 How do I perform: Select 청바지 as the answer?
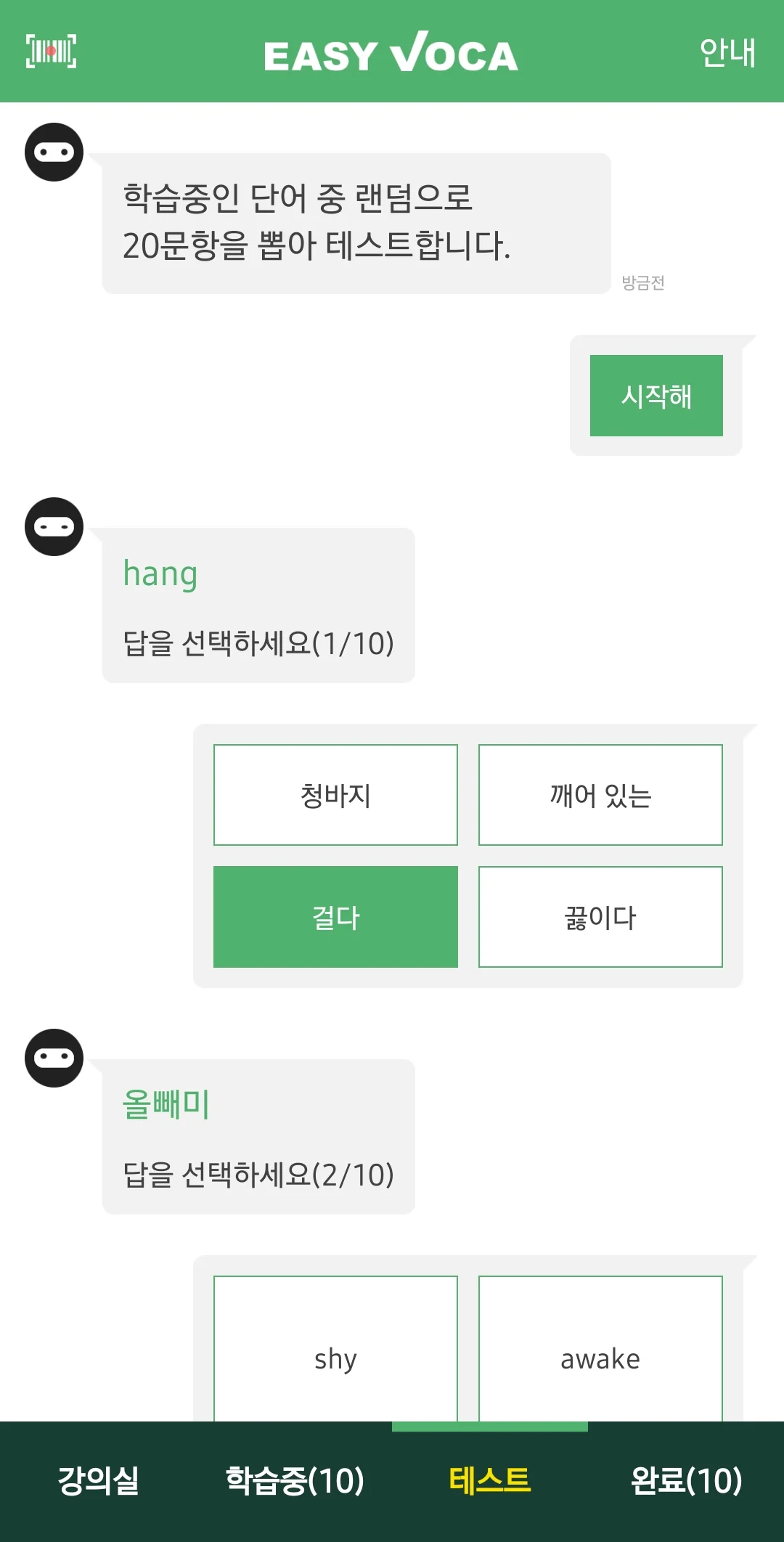(x=335, y=794)
